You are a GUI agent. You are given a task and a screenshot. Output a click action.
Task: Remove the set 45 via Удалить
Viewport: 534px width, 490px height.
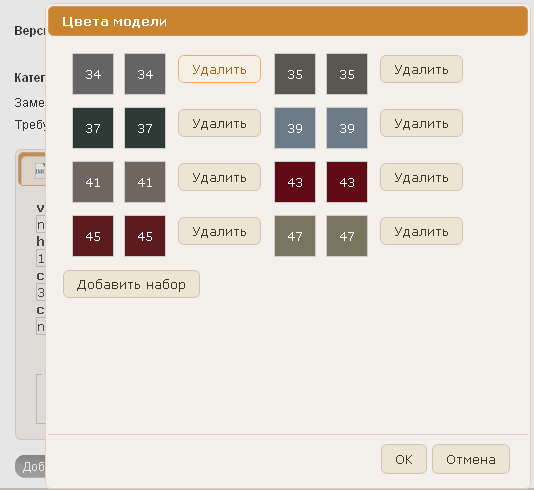click(x=219, y=231)
